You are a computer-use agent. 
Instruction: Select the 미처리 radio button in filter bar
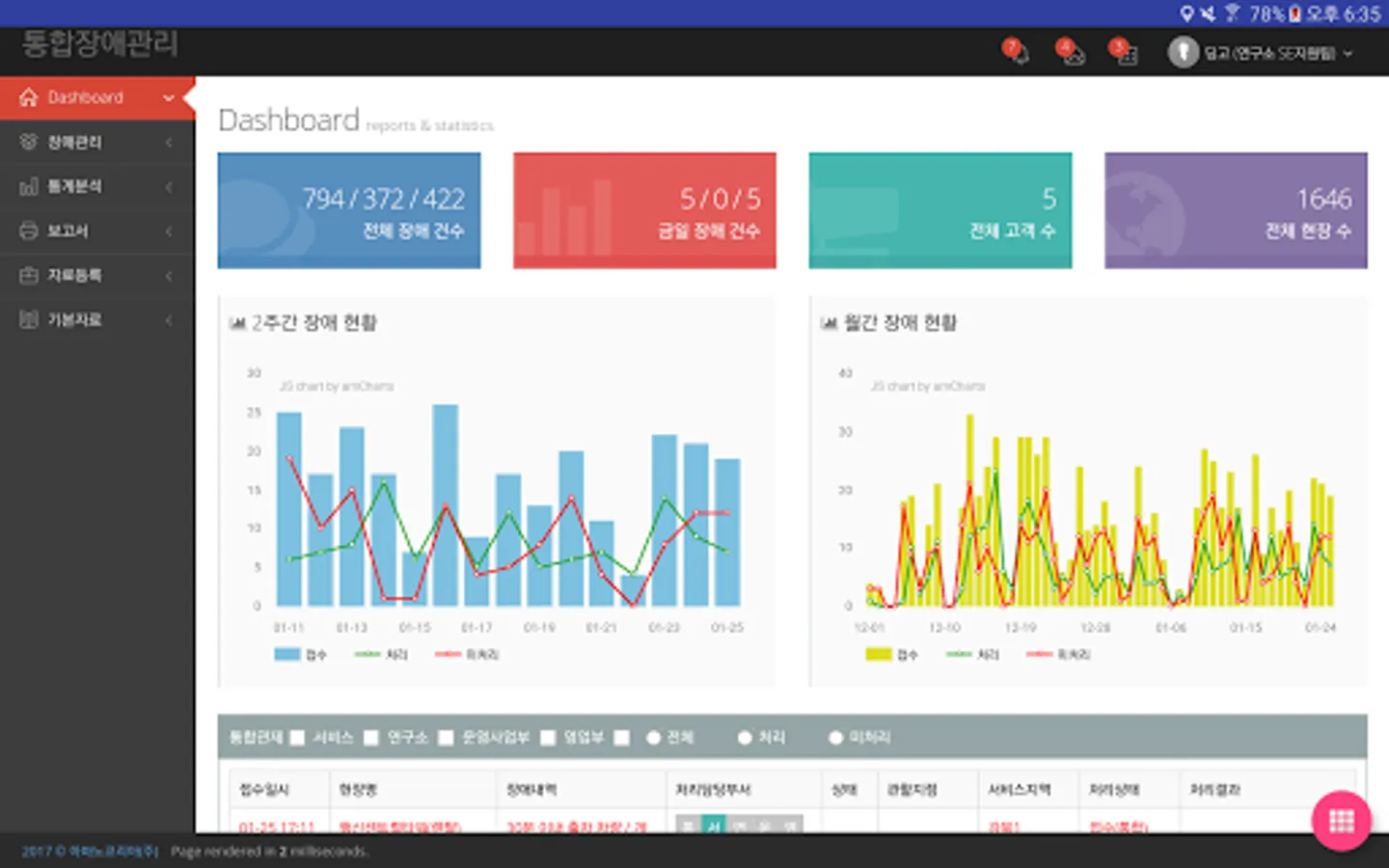835,738
